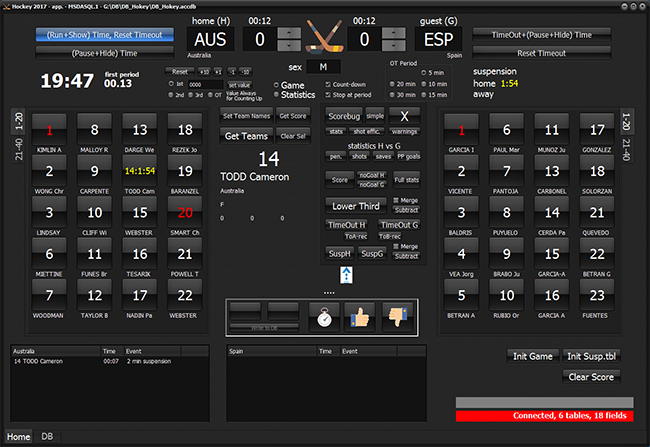Click the thumbs down icon
The image size is (650, 447).
coord(397,317)
